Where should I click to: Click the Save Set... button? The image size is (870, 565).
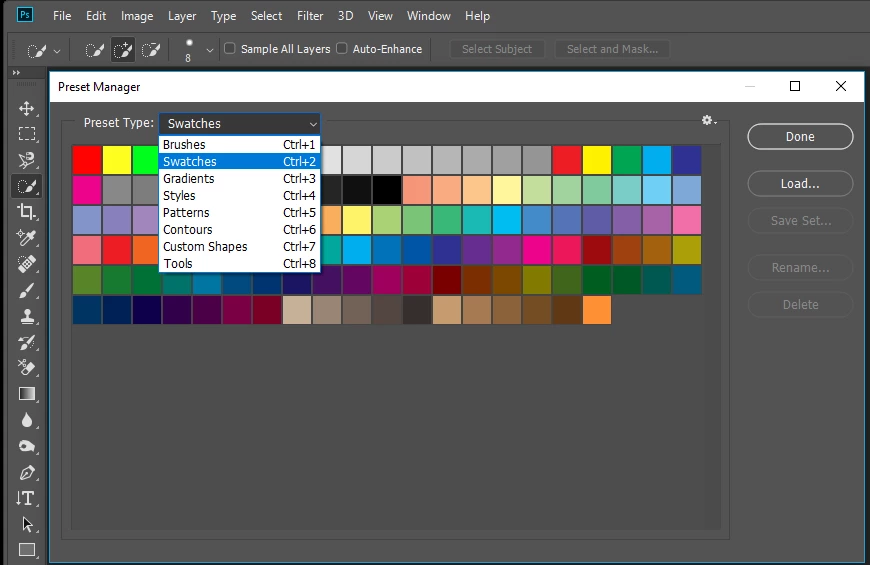(800, 221)
